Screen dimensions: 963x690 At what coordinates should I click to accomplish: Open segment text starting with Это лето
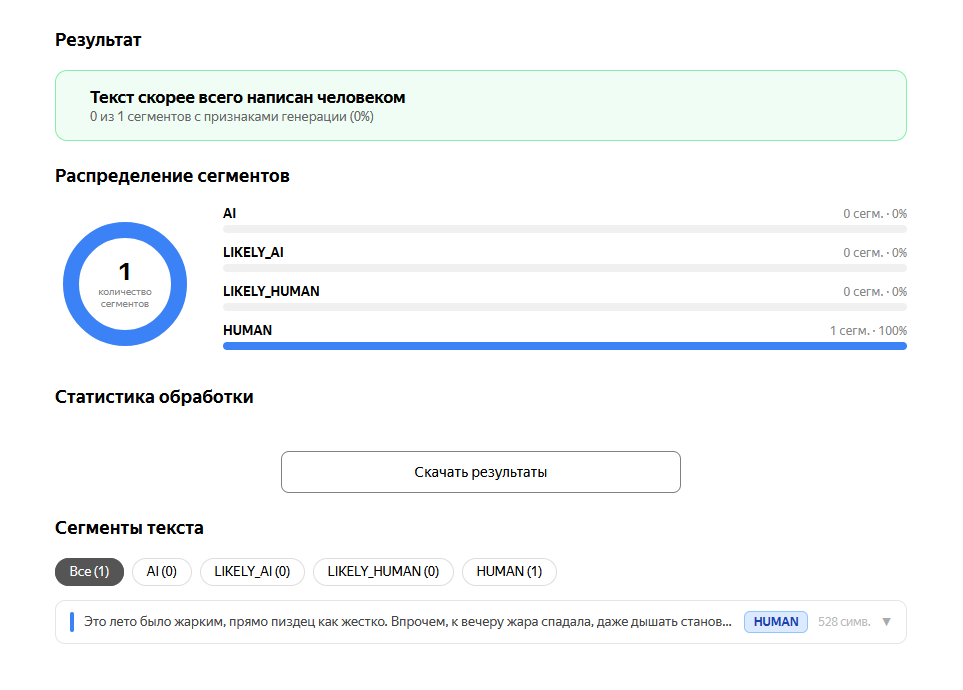408,622
